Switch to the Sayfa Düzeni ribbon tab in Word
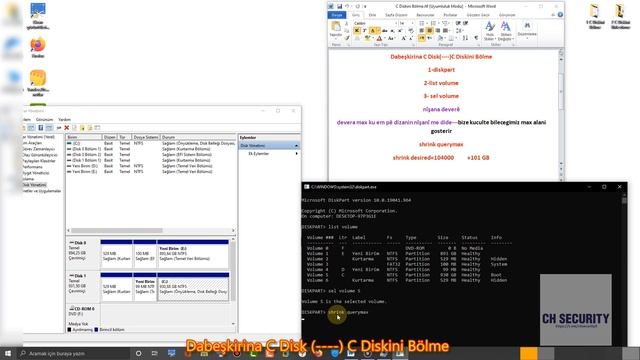This screenshot has height=360, width=640. point(396,15)
